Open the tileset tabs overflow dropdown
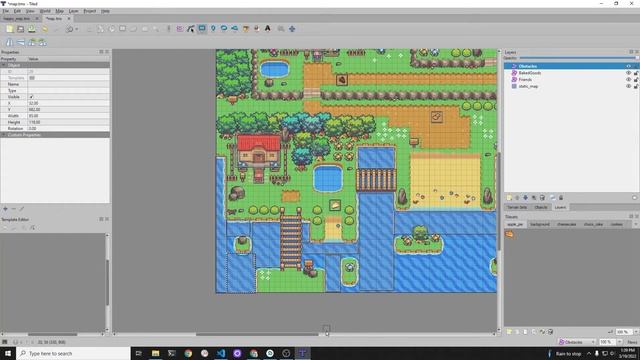Screen dimensions: 640x360 coord(636,224)
